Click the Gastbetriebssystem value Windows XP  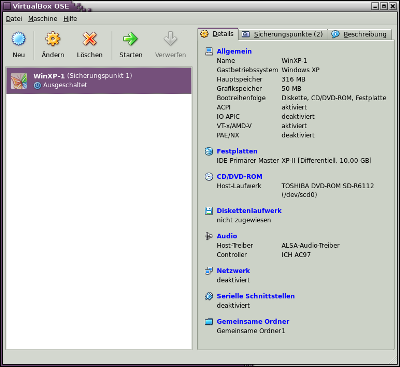pos(300,70)
